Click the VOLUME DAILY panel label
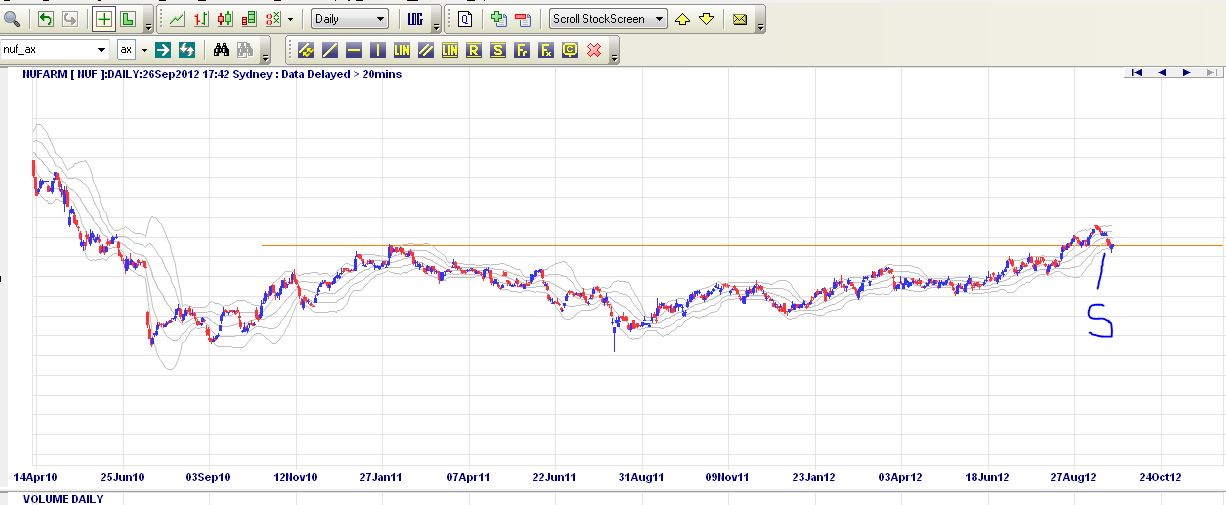Screen dimensions: 1226x505 (x=63, y=498)
